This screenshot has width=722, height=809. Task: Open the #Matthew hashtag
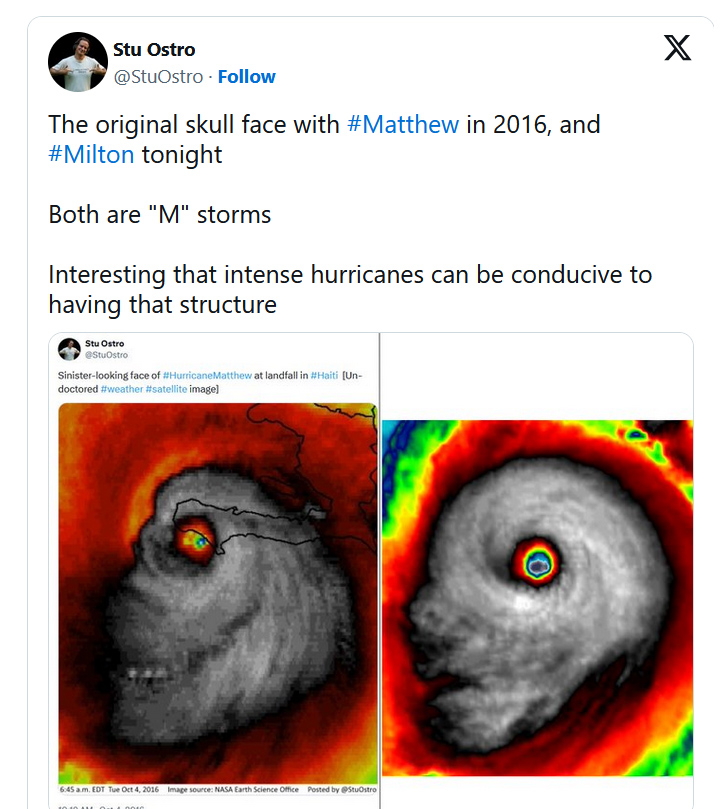point(403,124)
